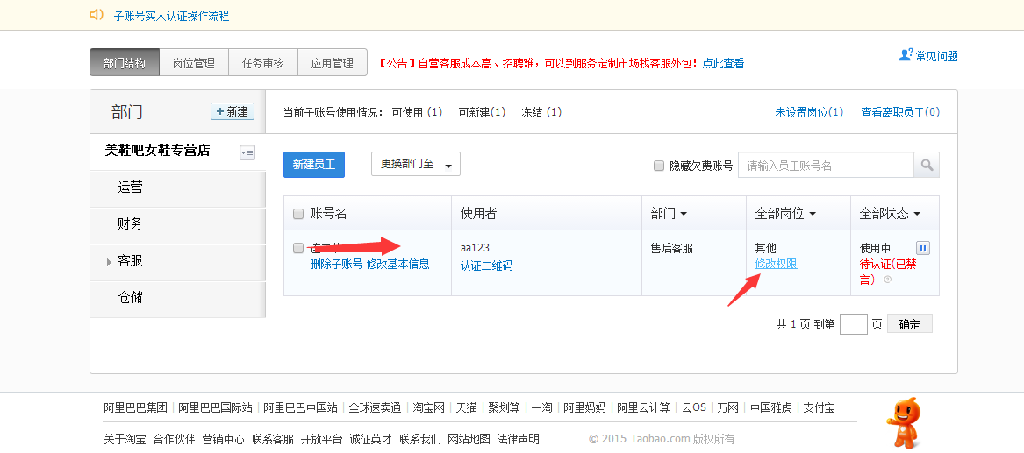Click the 常见问题 help icon
1024x453 pixels.
coord(906,55)
